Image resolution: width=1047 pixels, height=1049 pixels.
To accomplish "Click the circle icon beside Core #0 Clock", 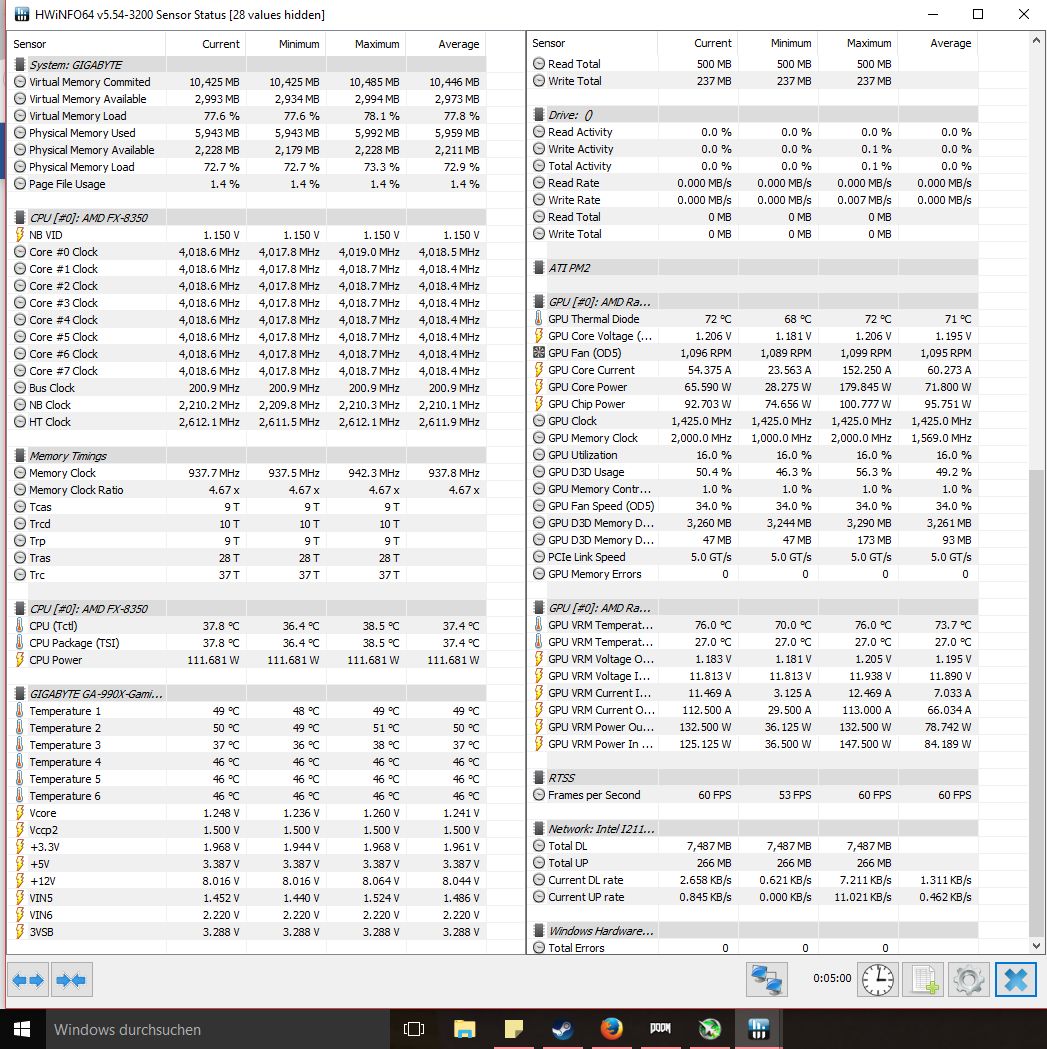I will click(x=20, y=252).
